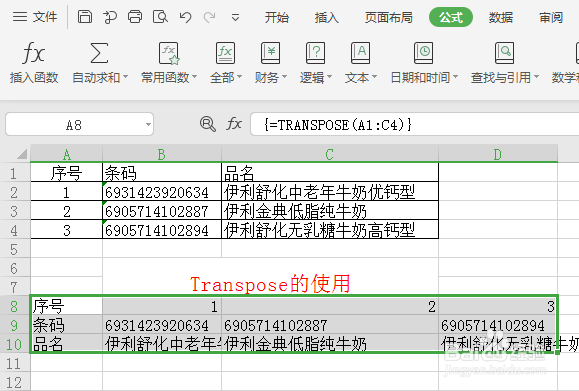Click the 日期和时间 functions icon
This screenshot has width=579, height=391.
[x=424, y=53]
